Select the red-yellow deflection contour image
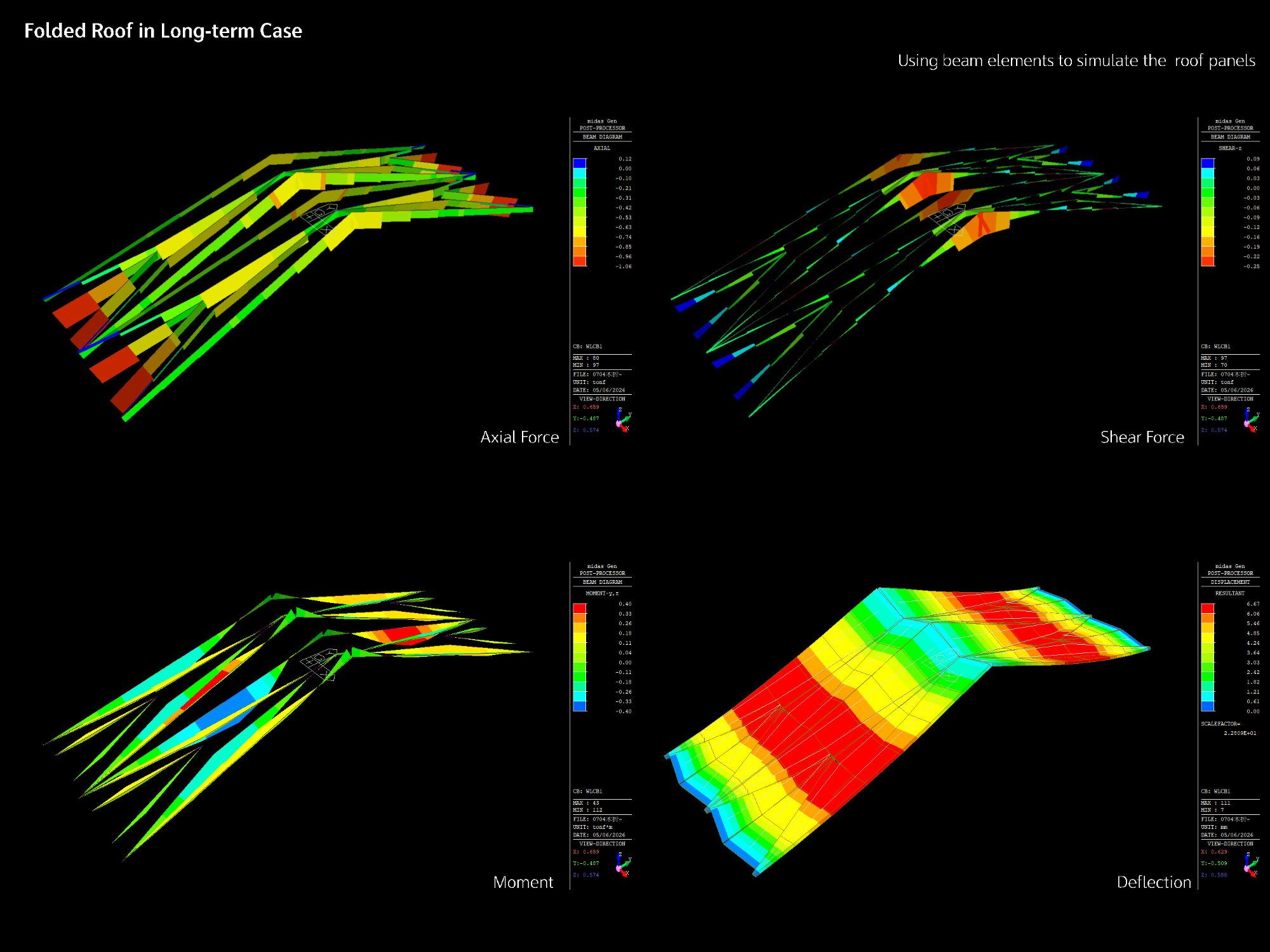This screenshot has height=952, width=1270. pos(908,730)
